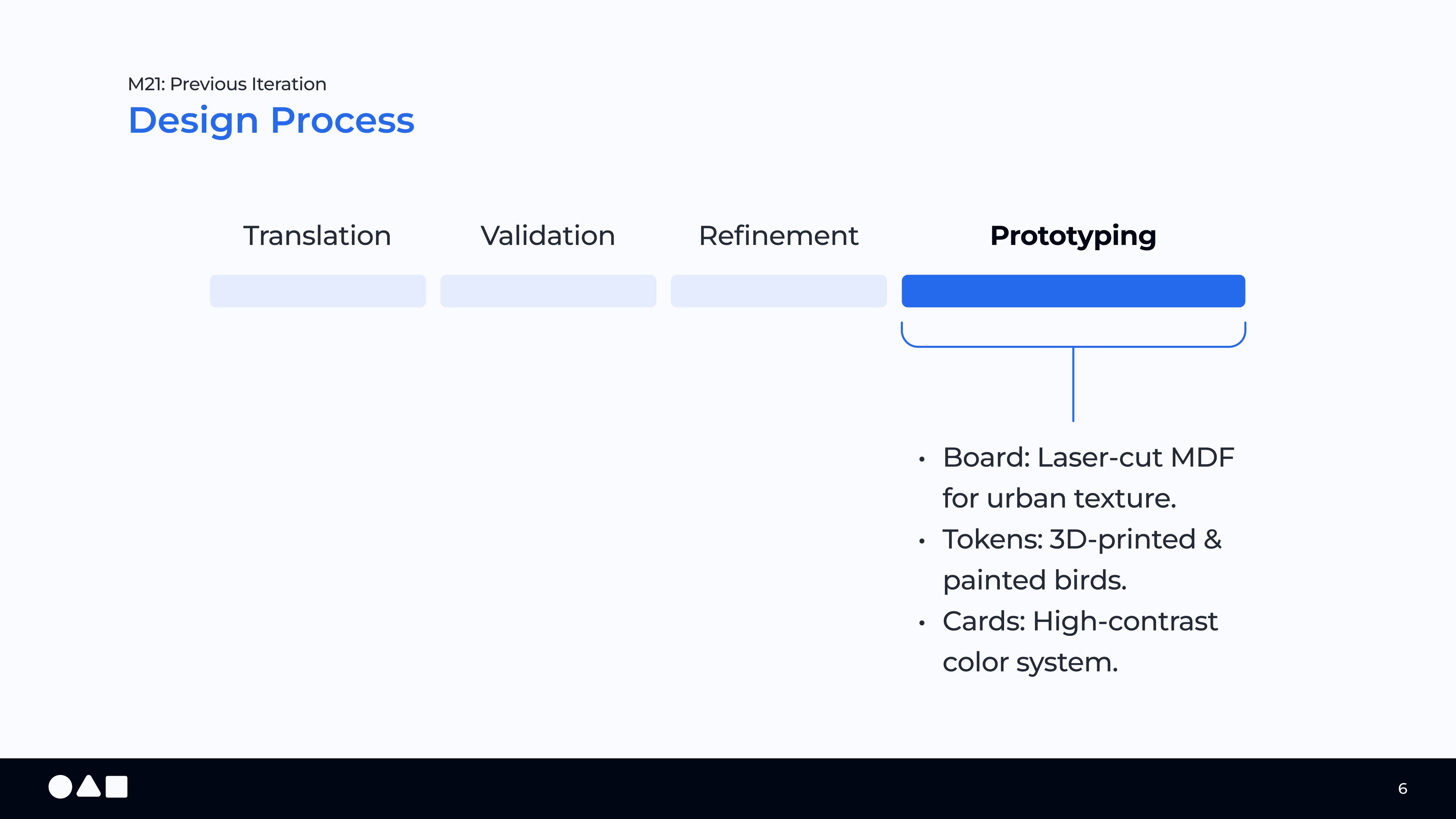Click the square shape in footer logo
This screenshot has height=819, width=1456.
coord(116,787)
